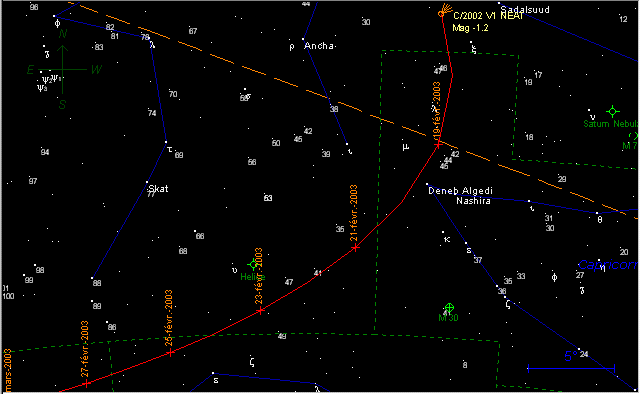The width and height of the screenshot is (640, 394).
Task: Select the Saturn Nebula symbol
Action: [612, 111]
